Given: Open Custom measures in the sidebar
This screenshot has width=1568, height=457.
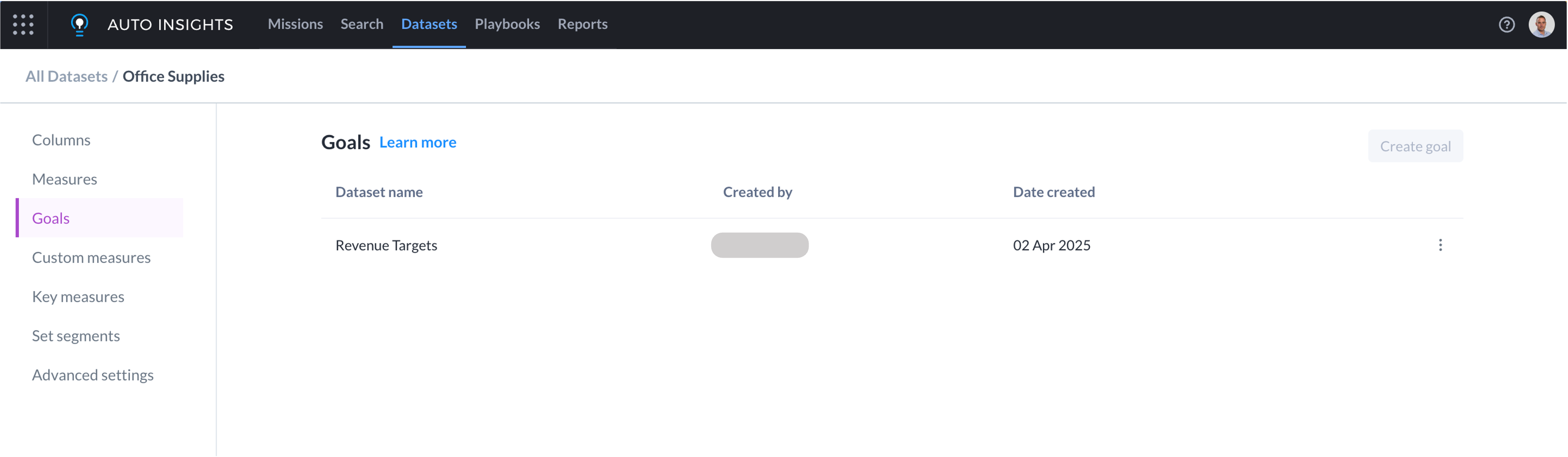Looking at the screenshot, I should [91, 258].
